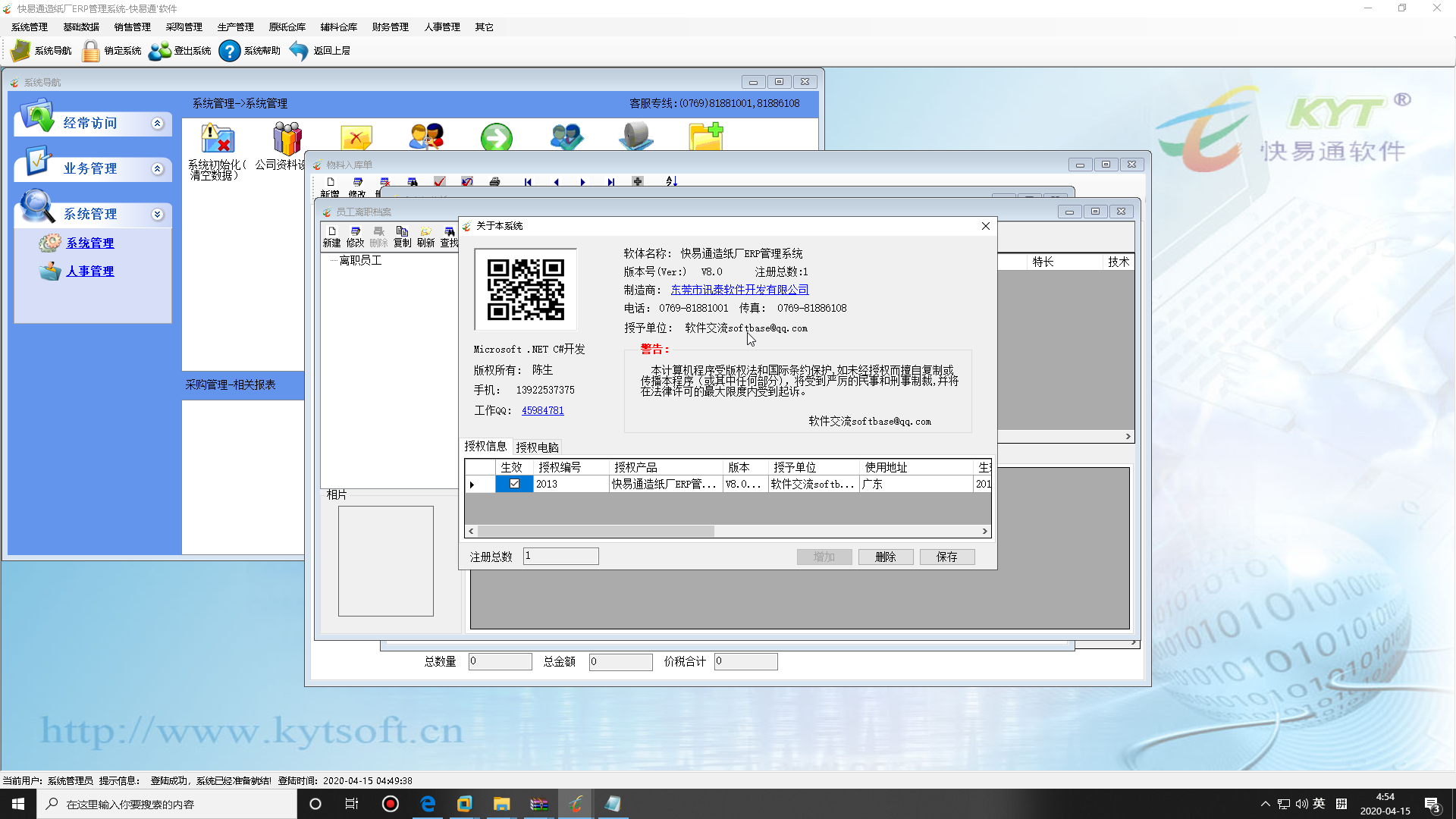Click the 锁定系统 lock icon
The image size is (1456, 819).
(x=90, y=51)
